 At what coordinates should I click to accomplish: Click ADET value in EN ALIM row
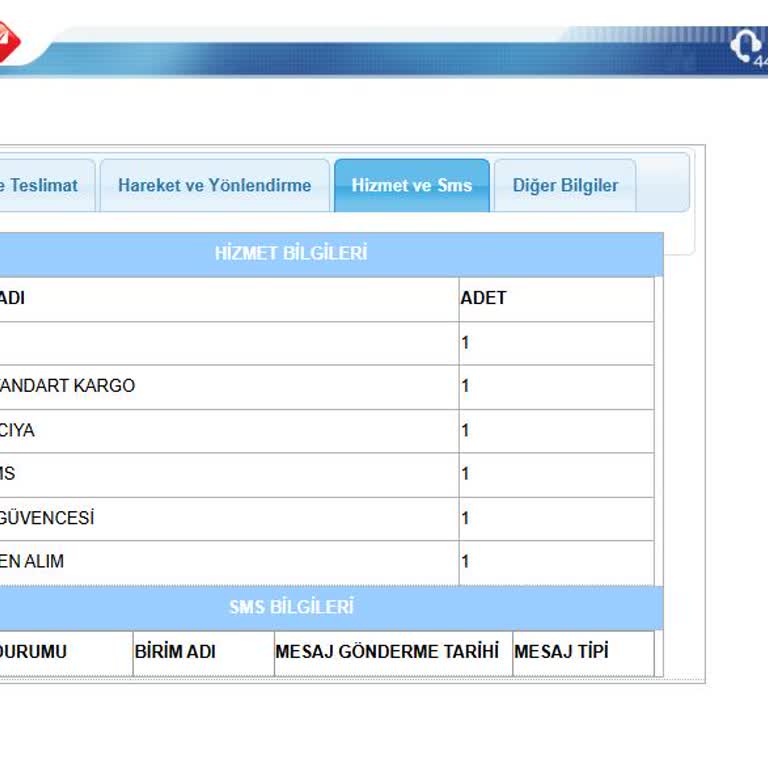[x=465, y=561]
